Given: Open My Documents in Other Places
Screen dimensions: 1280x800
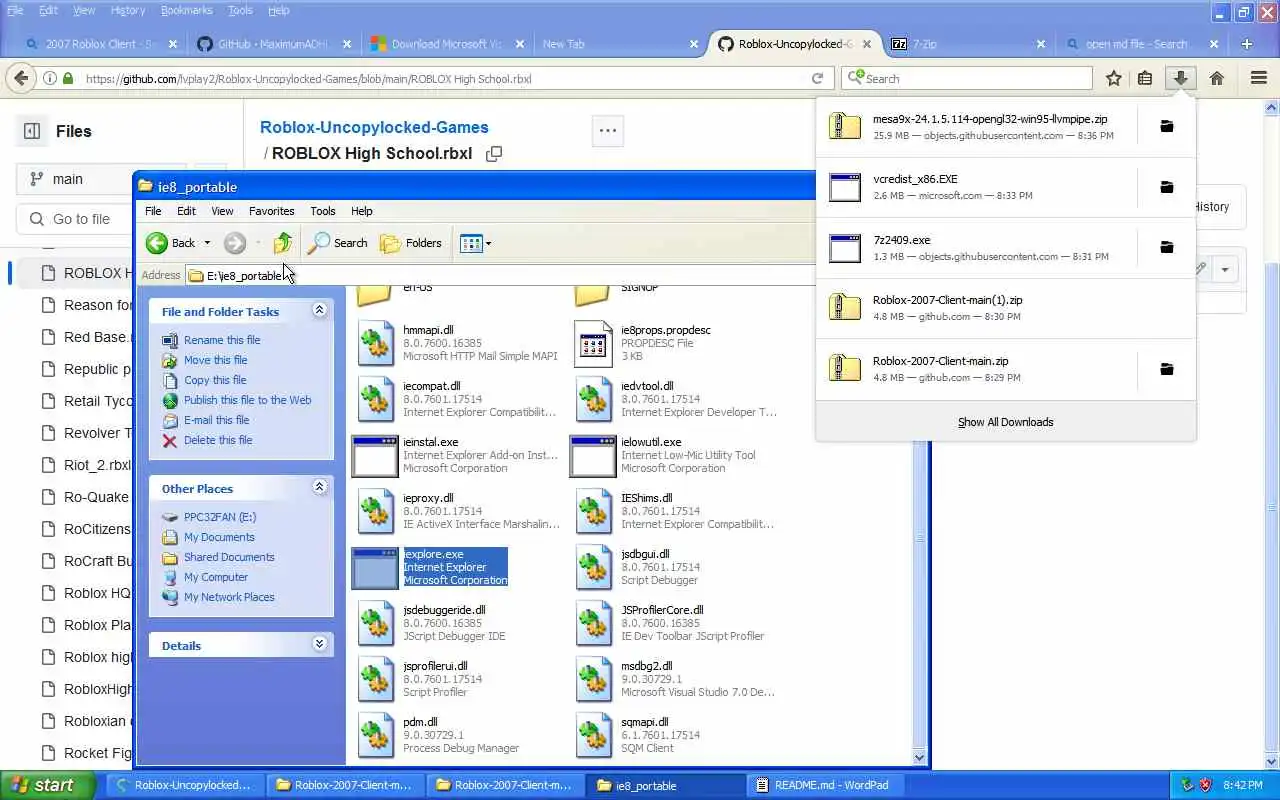Looking at the screenshot, I should [219, 537].
